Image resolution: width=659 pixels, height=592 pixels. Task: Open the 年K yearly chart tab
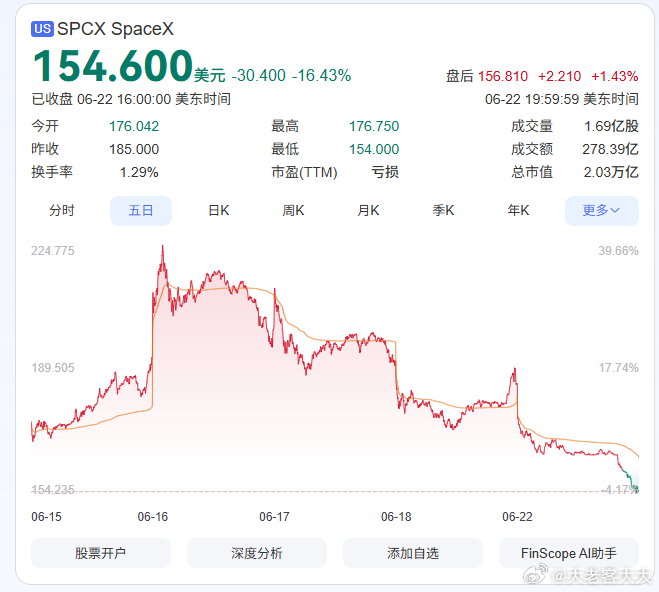click(518, 210)
